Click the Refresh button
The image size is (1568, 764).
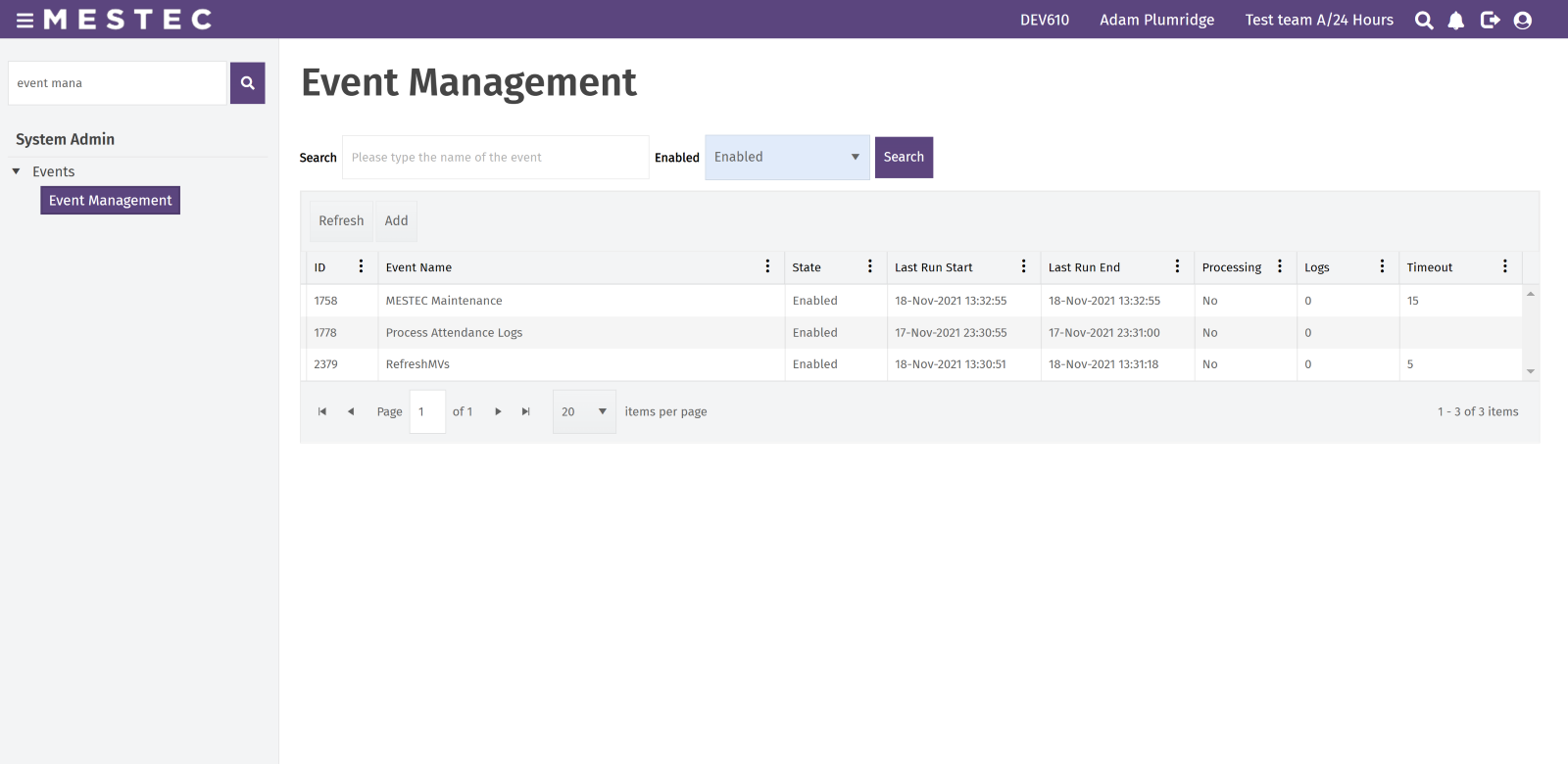pyautogui.click(x=341, y=221)
